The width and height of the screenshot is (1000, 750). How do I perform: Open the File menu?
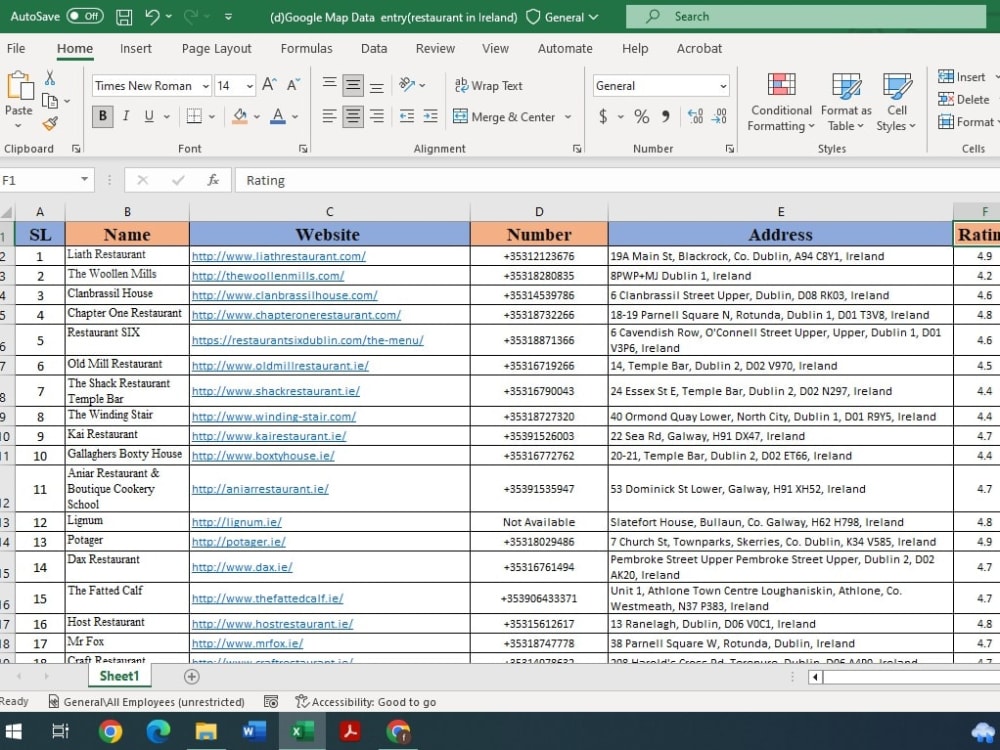click(x=16, y=48)
